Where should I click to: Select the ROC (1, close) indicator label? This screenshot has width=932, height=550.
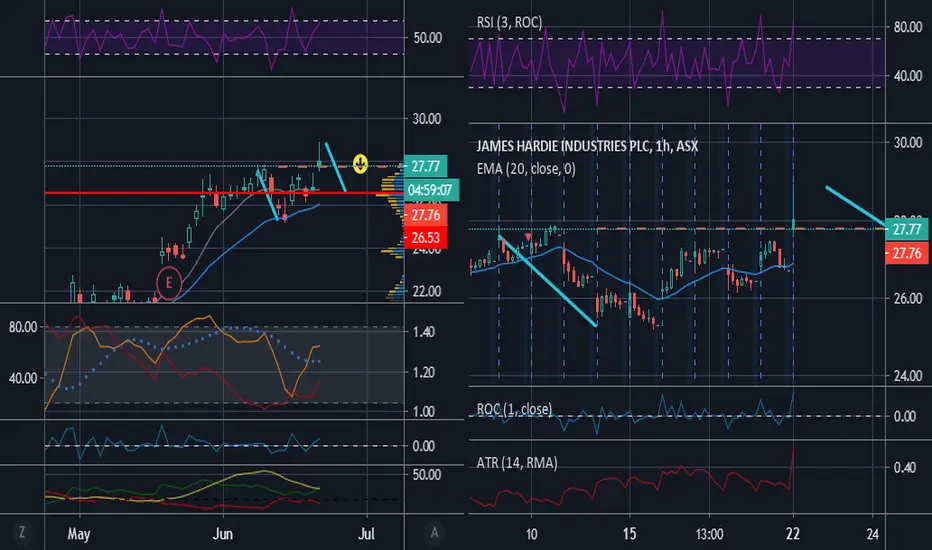(514, 409)
